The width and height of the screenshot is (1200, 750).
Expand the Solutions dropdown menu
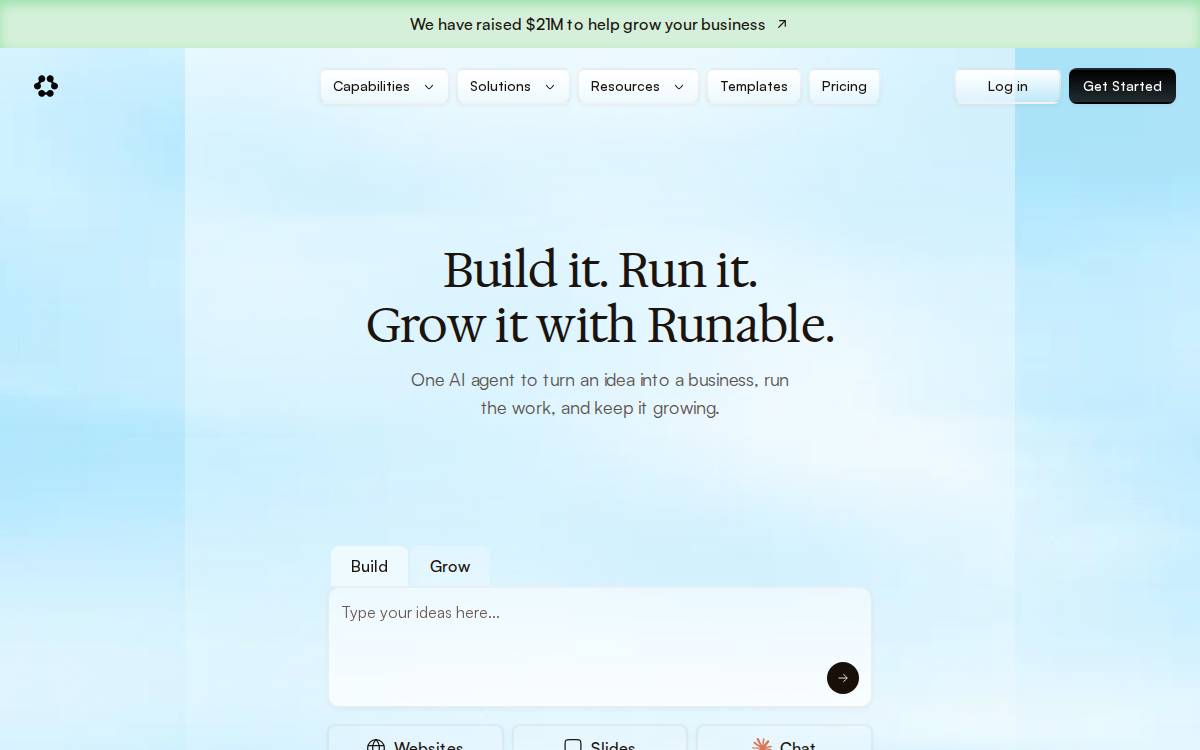(513, 86)
